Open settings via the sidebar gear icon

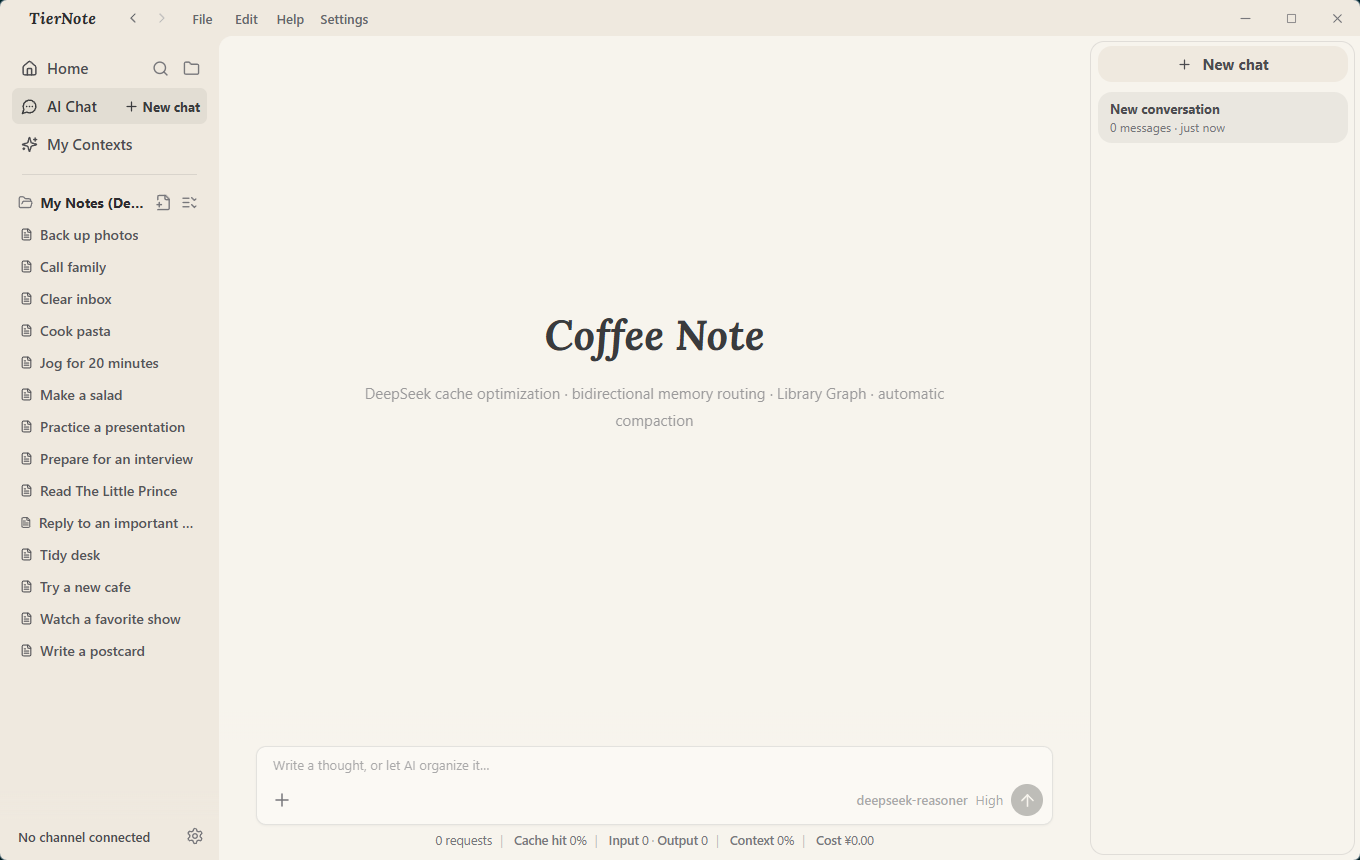[x=195, y=836]
